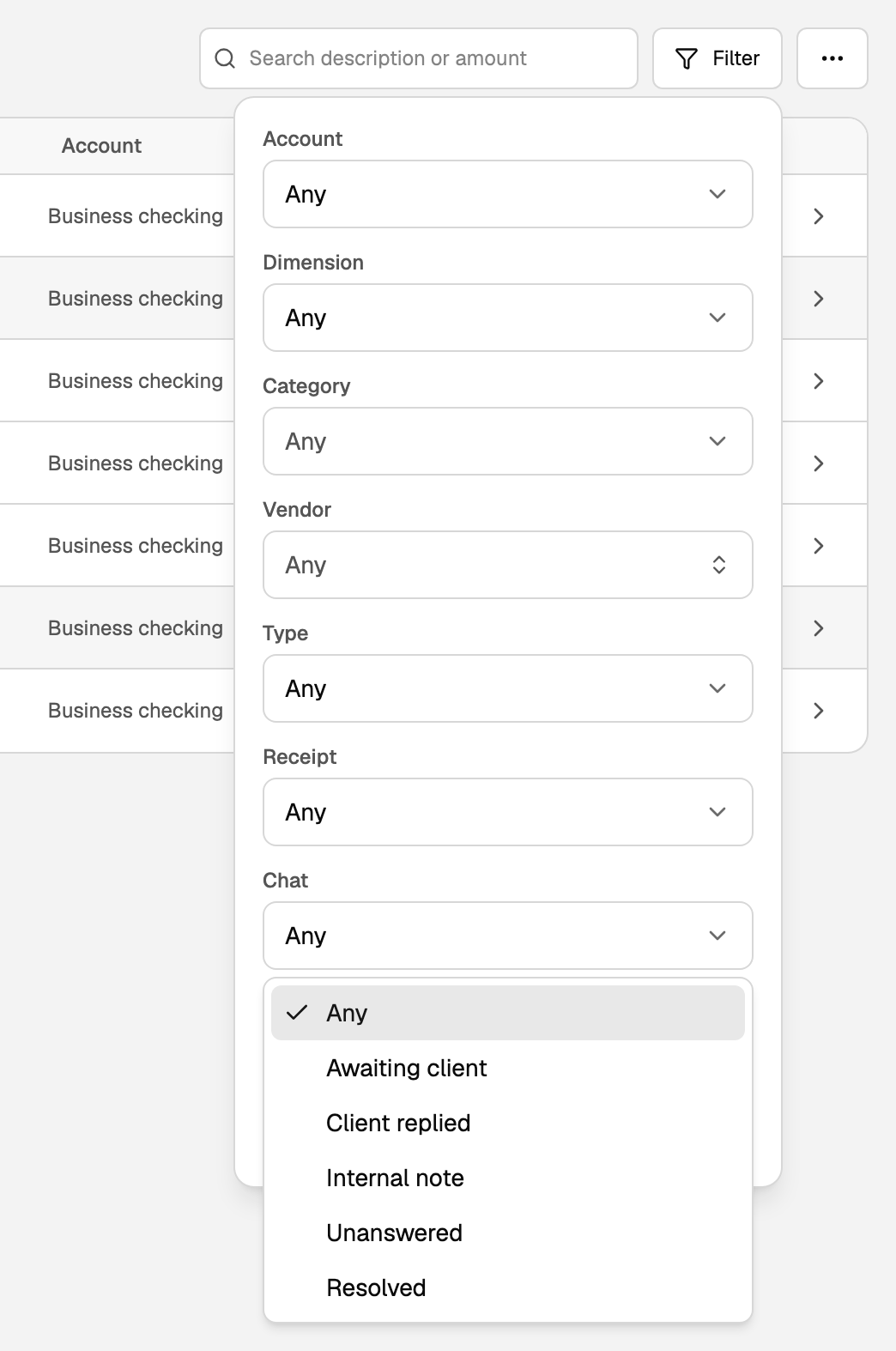Select Internal note chat option

tap(508, 1178)
